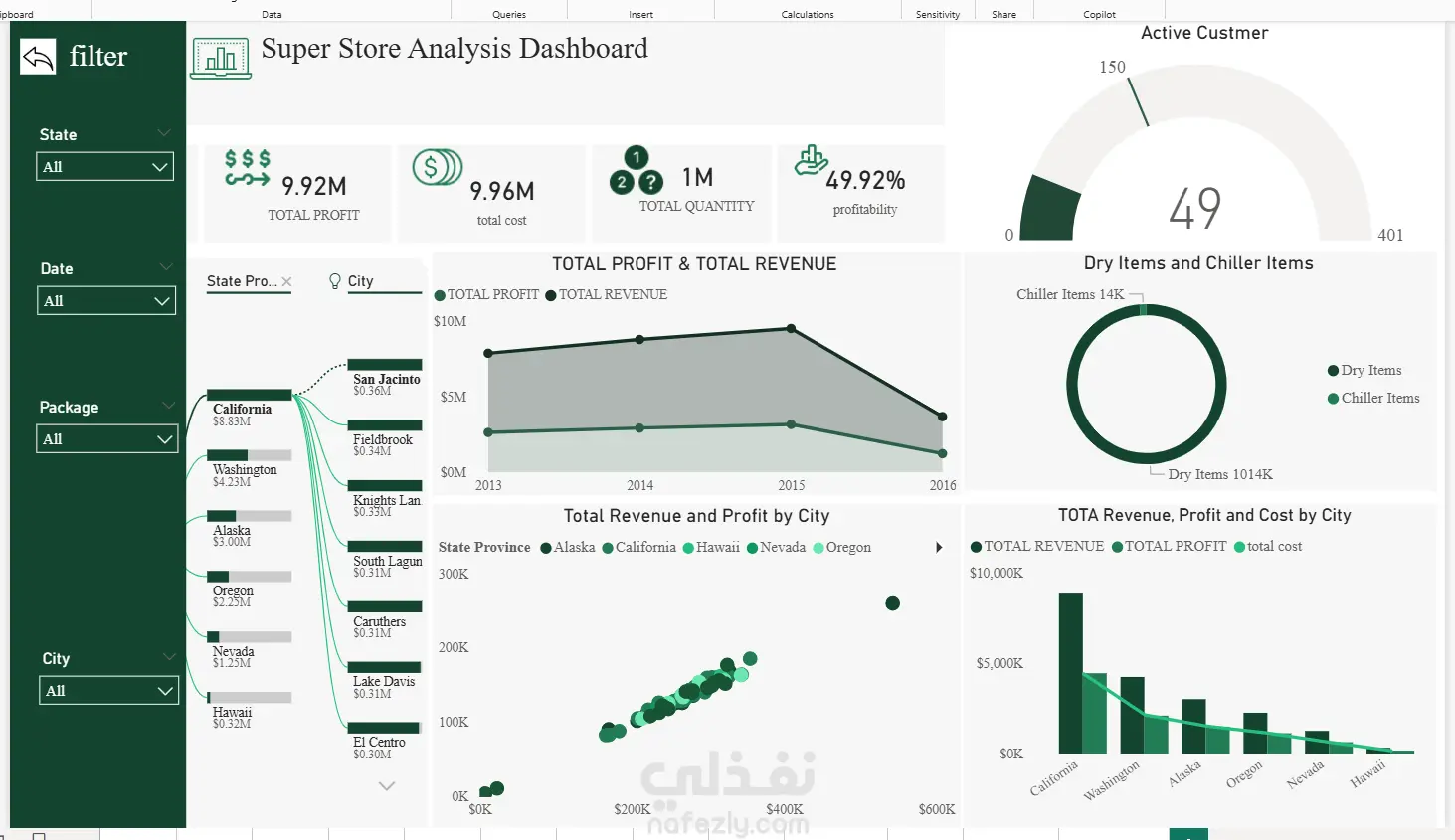Click the Oregon legend marker in scatter chart

(818, 548)
